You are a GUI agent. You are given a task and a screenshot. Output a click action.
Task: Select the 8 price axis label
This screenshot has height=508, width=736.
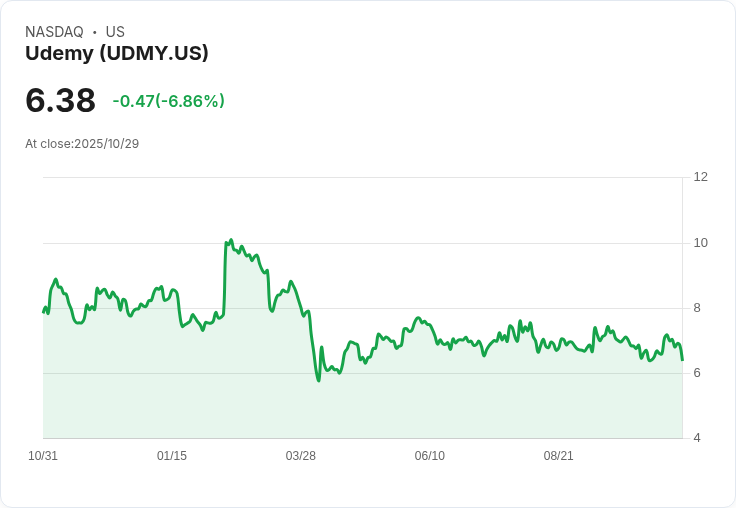tap(697, 308)
